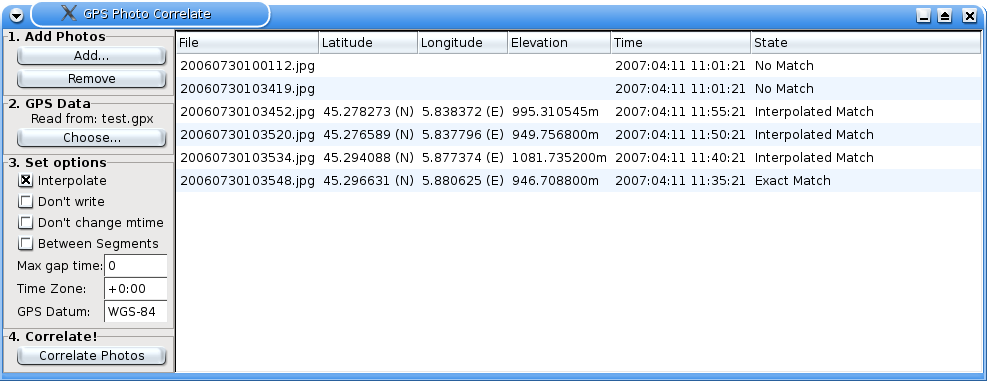Sort by the Longitude column header
Screen dimensions: 987x381
[463, 43]
